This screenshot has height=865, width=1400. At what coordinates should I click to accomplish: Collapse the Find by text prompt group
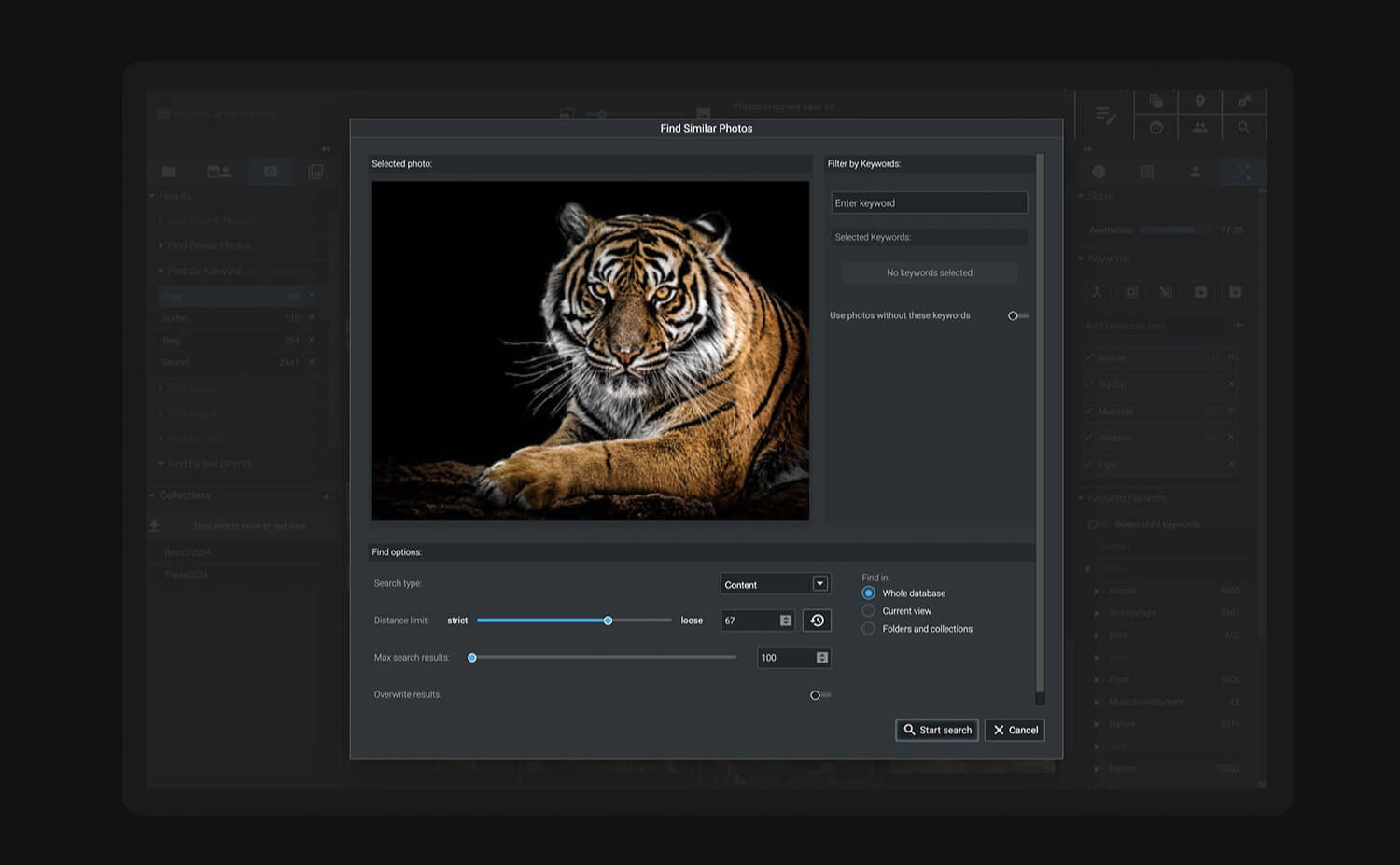(161, 463)
